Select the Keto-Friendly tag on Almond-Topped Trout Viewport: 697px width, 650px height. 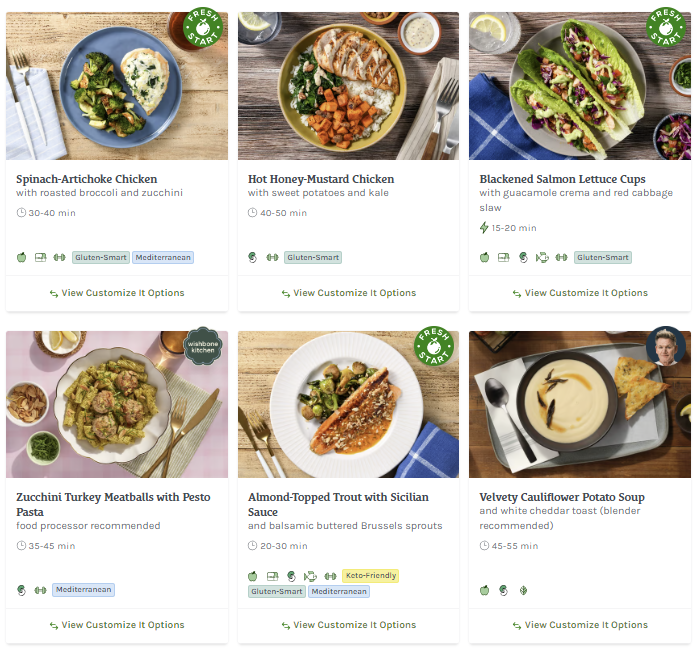(370, 576)
